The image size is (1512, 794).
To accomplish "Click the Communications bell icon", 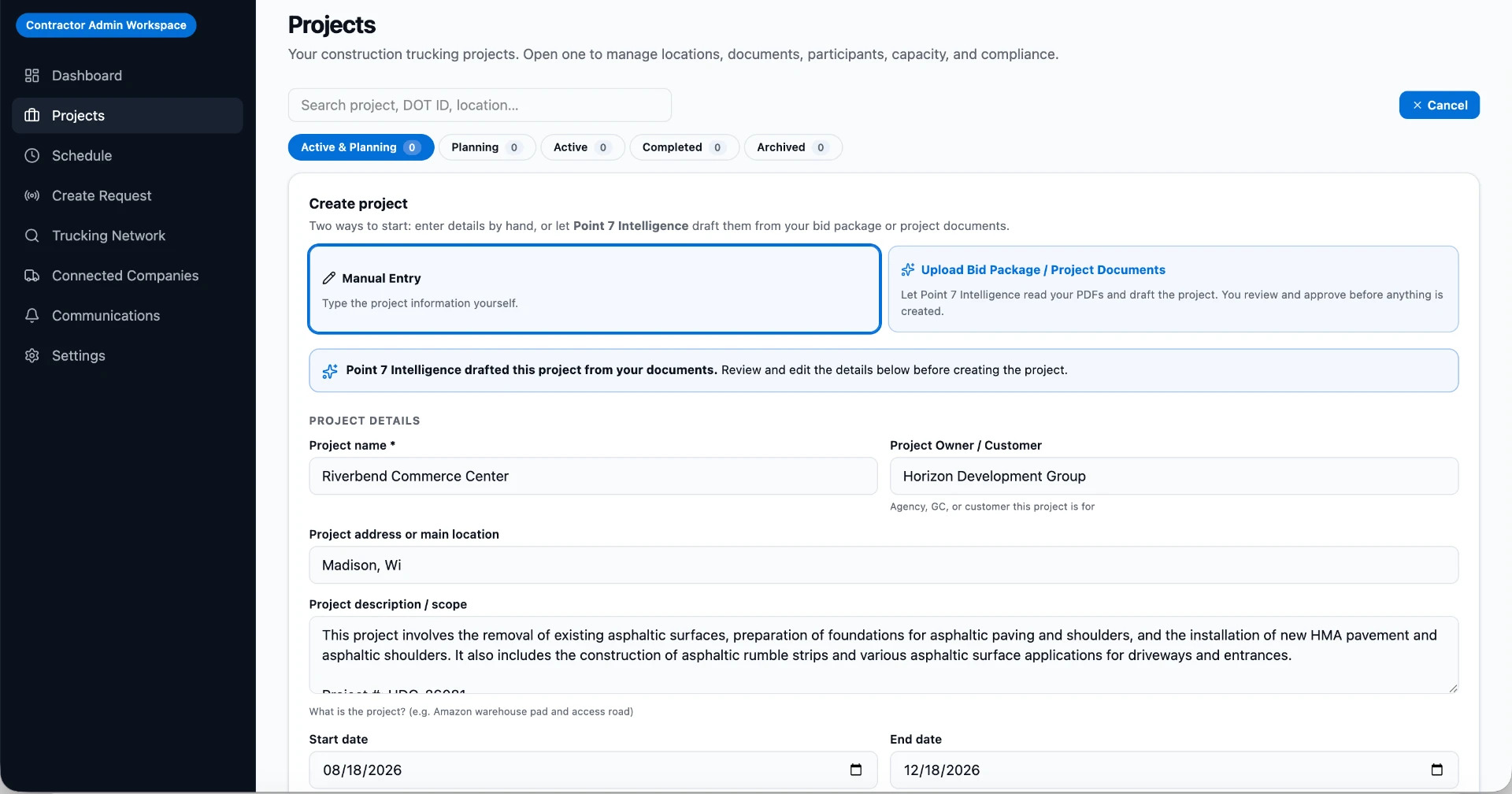I will tap(31, 315).
